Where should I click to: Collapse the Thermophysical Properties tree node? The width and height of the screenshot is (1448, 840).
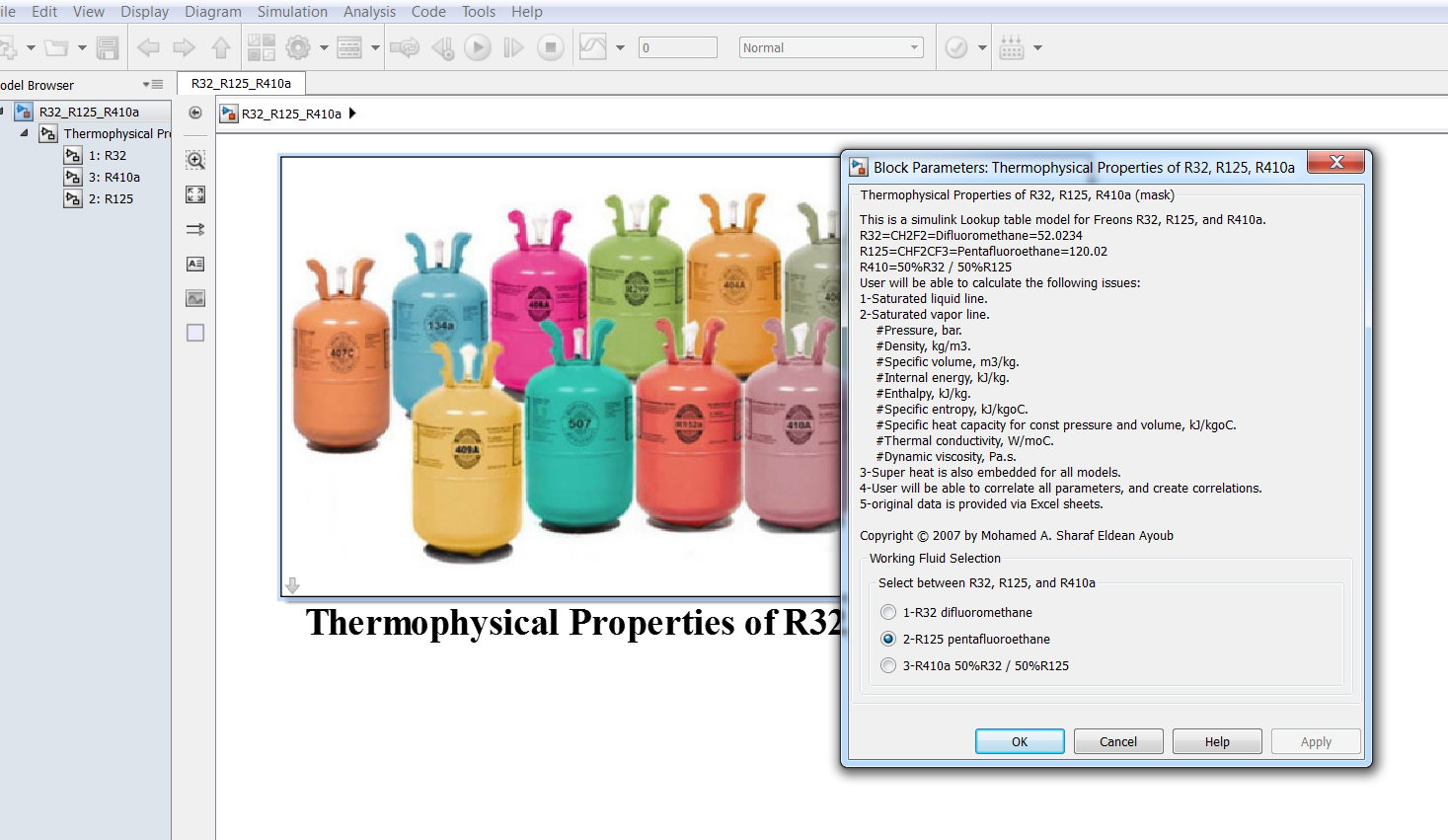coord(24,133)
